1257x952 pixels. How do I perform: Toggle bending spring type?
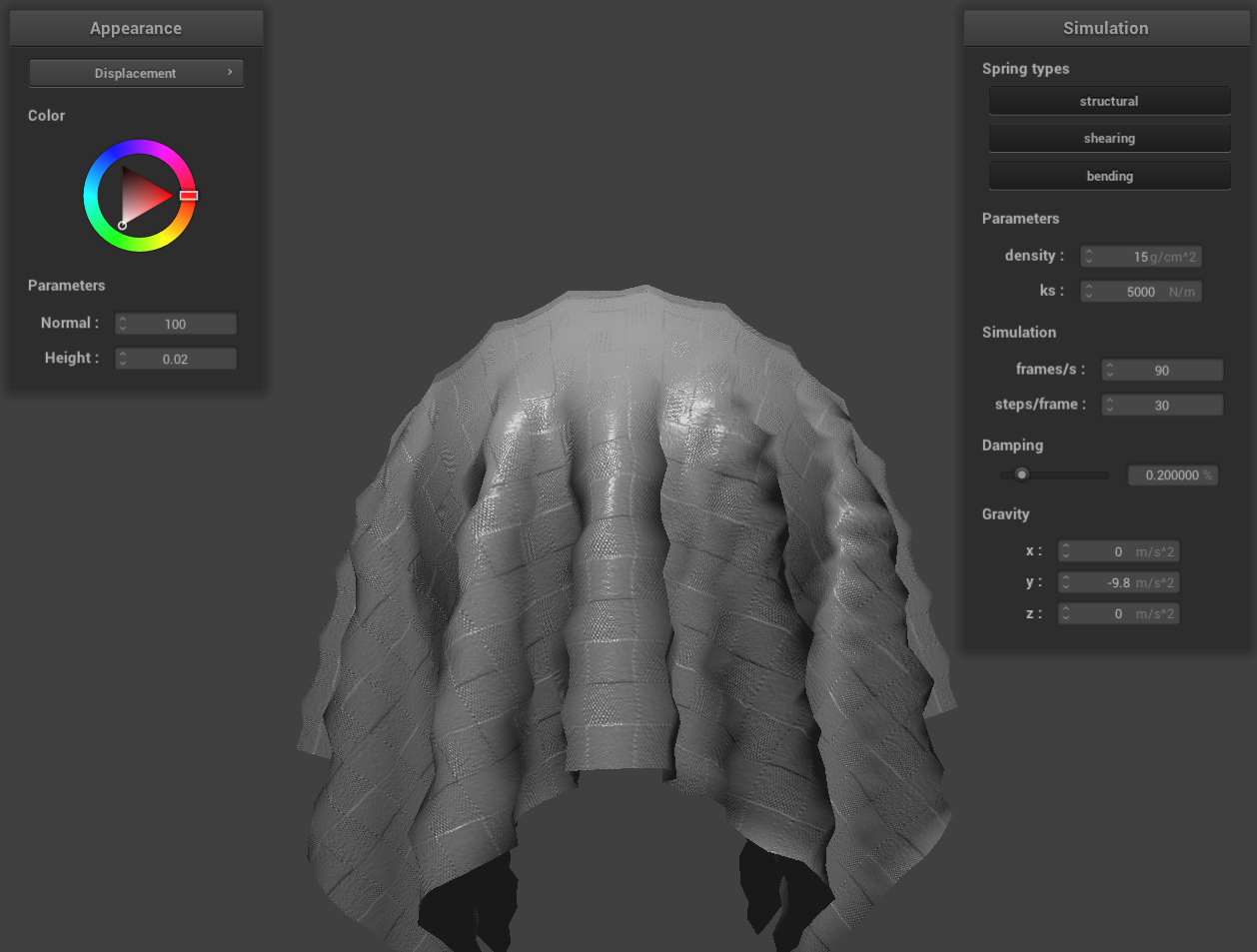pyautogui.click(x=1109, y=176)
